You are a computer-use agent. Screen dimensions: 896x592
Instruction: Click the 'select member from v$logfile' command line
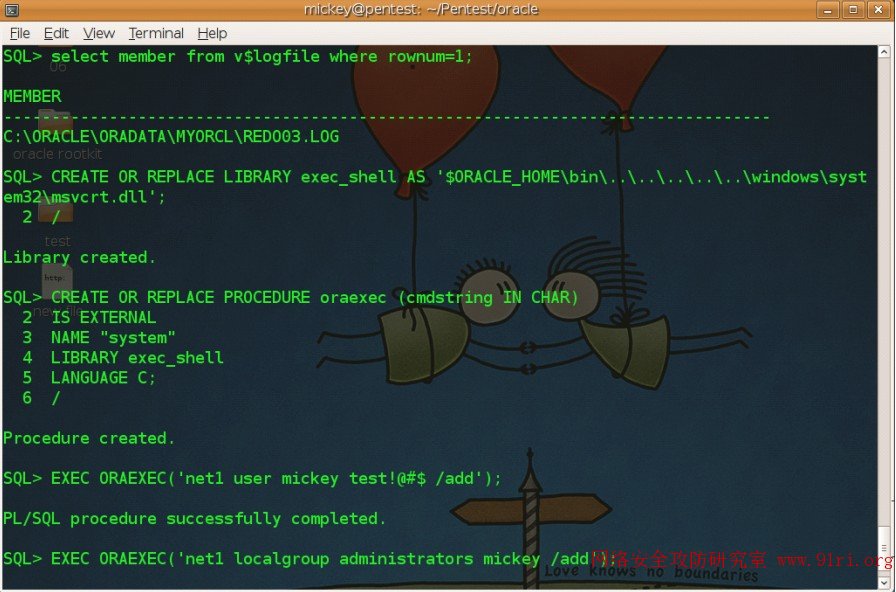(x=238, y=57)
